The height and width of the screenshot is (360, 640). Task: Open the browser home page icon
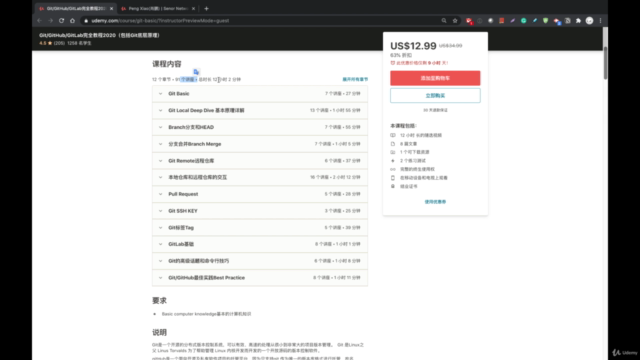[x=72, y=20]
